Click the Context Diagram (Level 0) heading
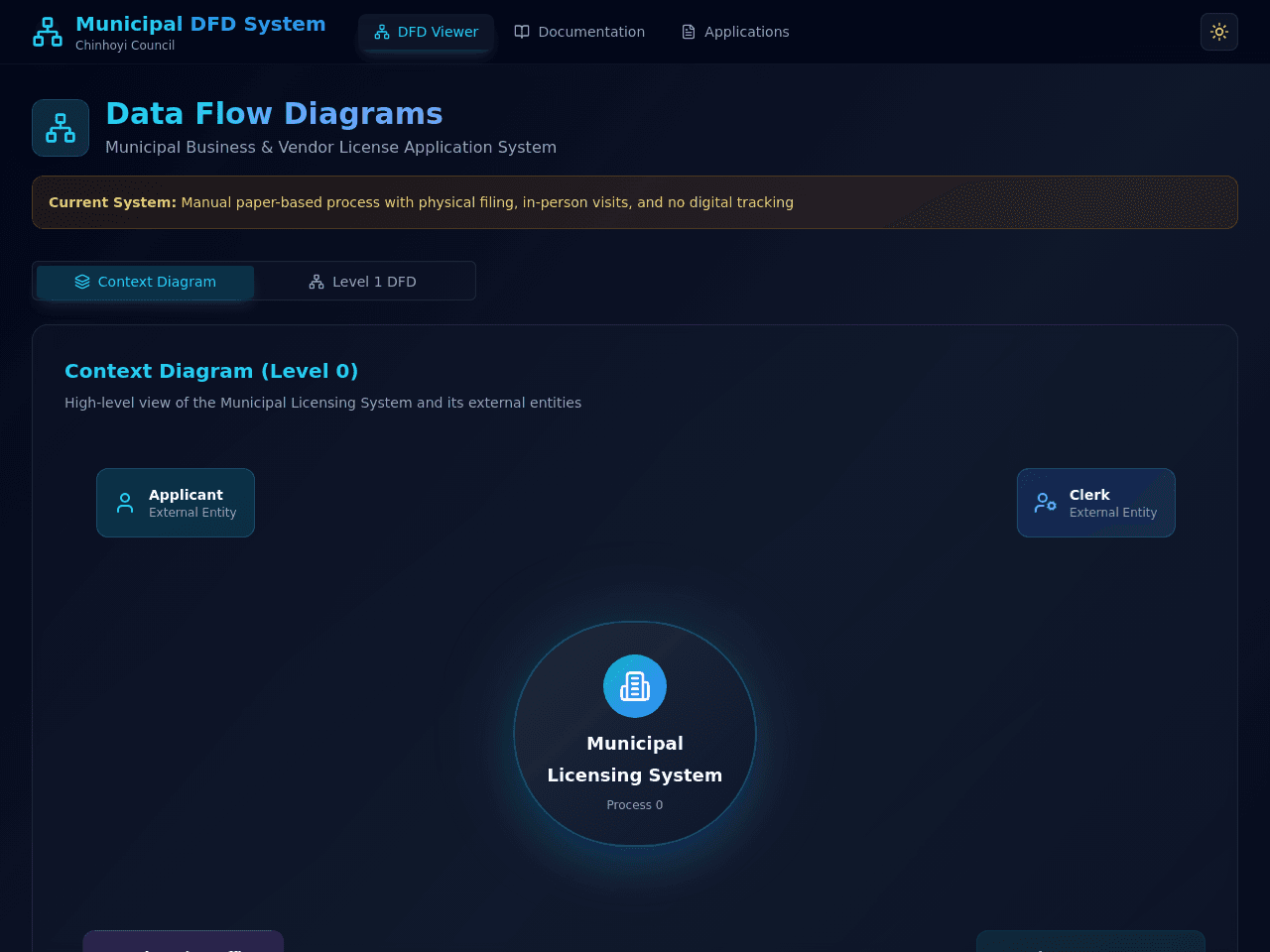Image resolution: width=1270 pixels, height=952 pixels. [211, 371]
